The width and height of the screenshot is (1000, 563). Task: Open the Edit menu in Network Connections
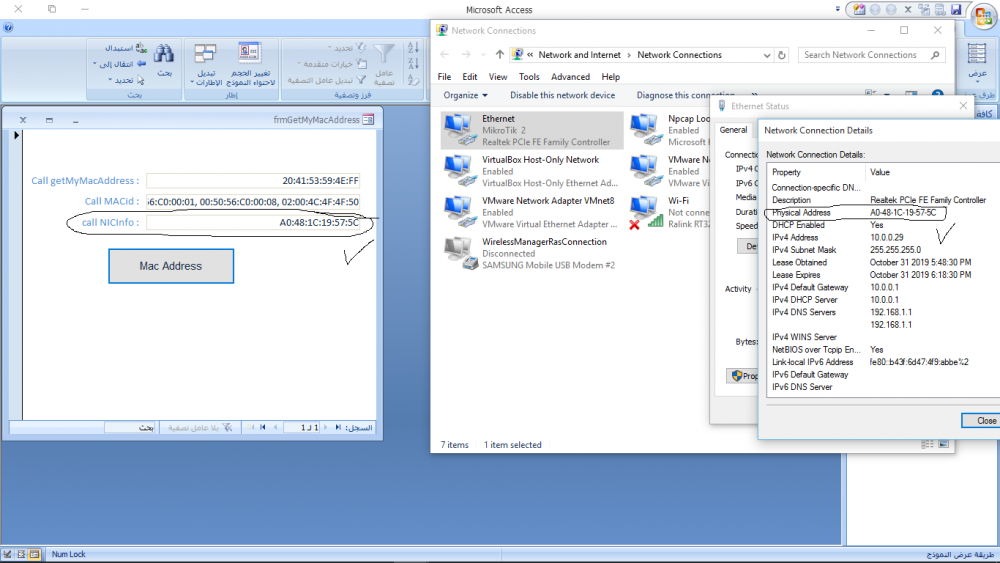(x=470, y=77)
